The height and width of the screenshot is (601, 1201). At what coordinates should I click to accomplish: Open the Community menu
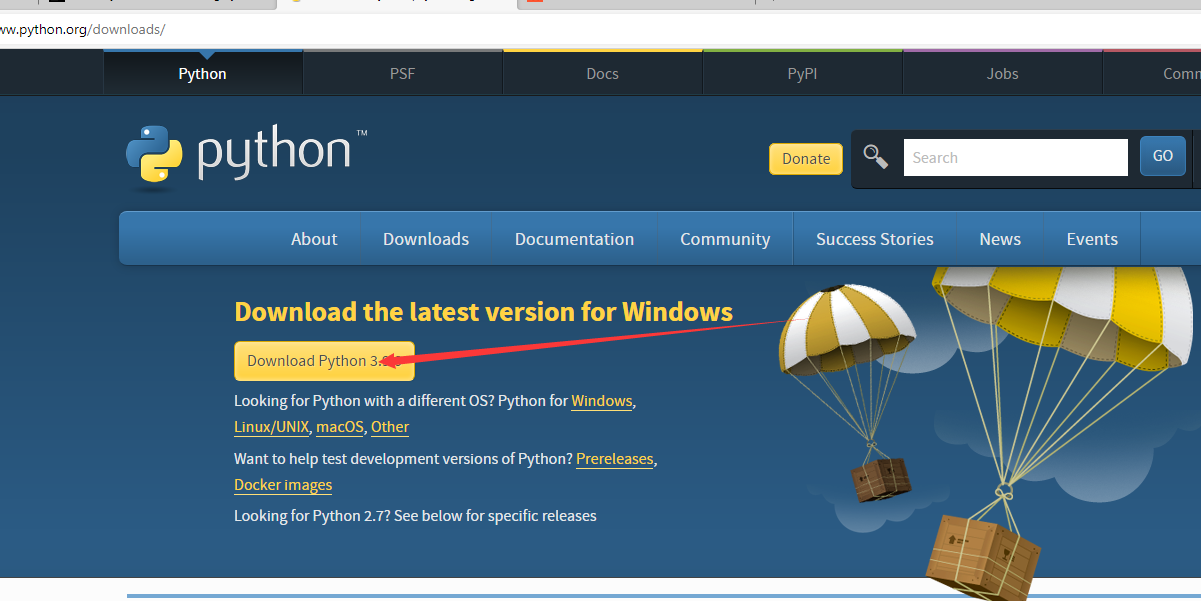pyautogui.click(x=725, y=239)
